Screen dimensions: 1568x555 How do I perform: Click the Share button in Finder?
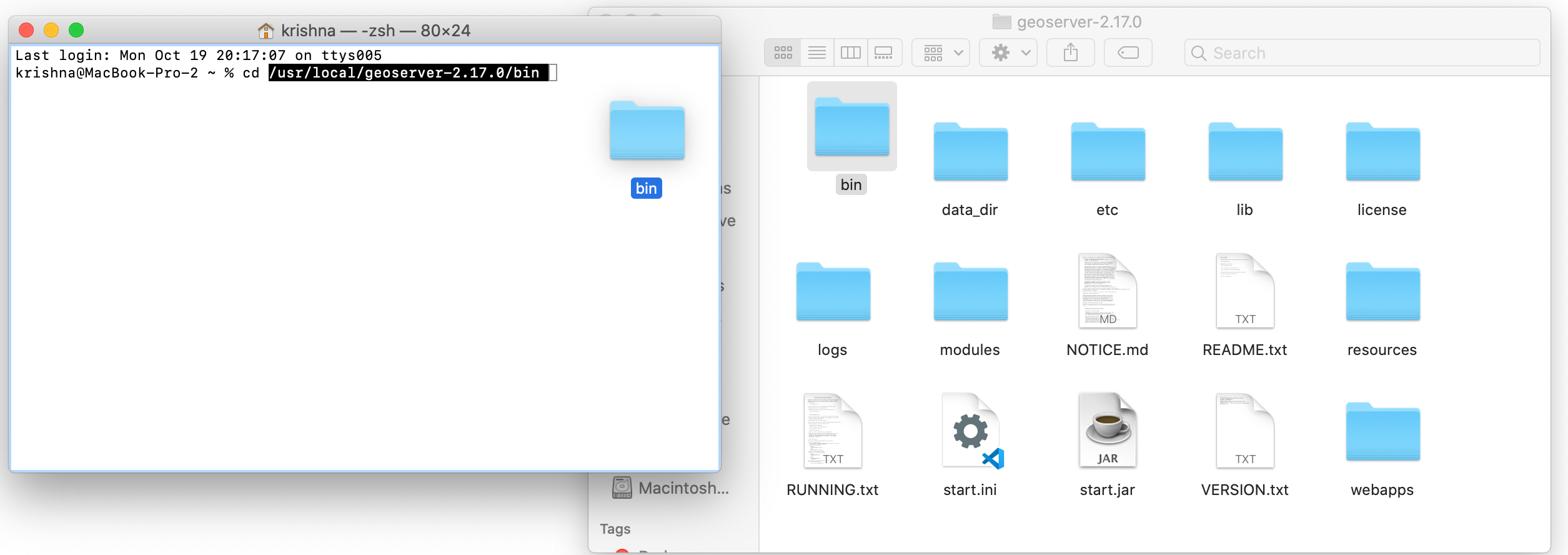point(1071,52)
